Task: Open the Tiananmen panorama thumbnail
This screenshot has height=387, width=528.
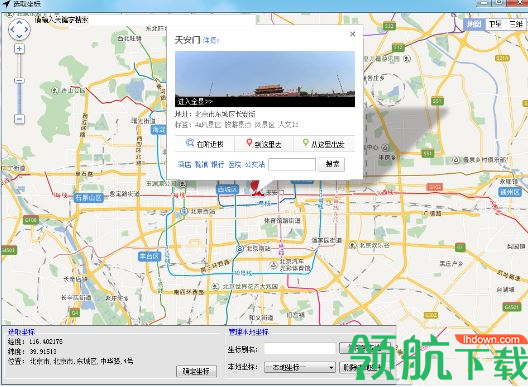Action: coord(265,79)
